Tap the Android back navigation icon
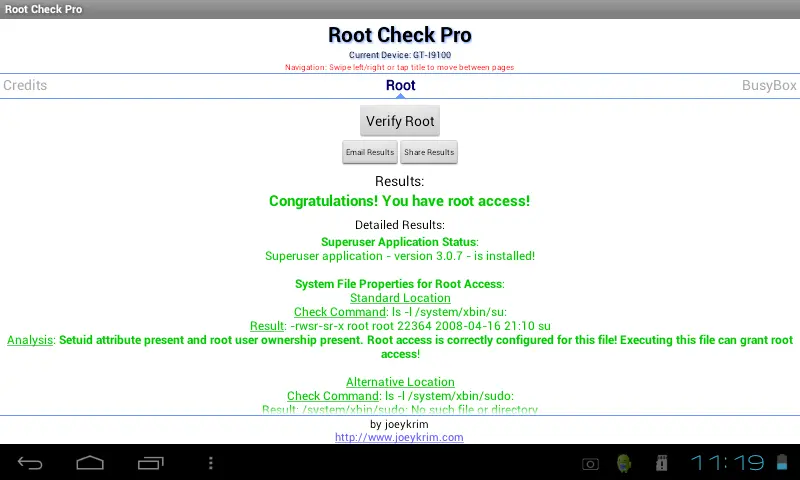Viewport: 800px width, 480px height. click(30, 463)
